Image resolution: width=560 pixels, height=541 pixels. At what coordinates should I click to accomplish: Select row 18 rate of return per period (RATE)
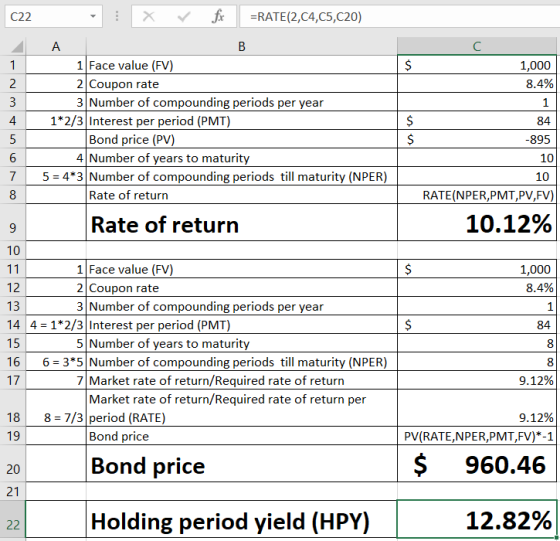[x=241, y=408]
